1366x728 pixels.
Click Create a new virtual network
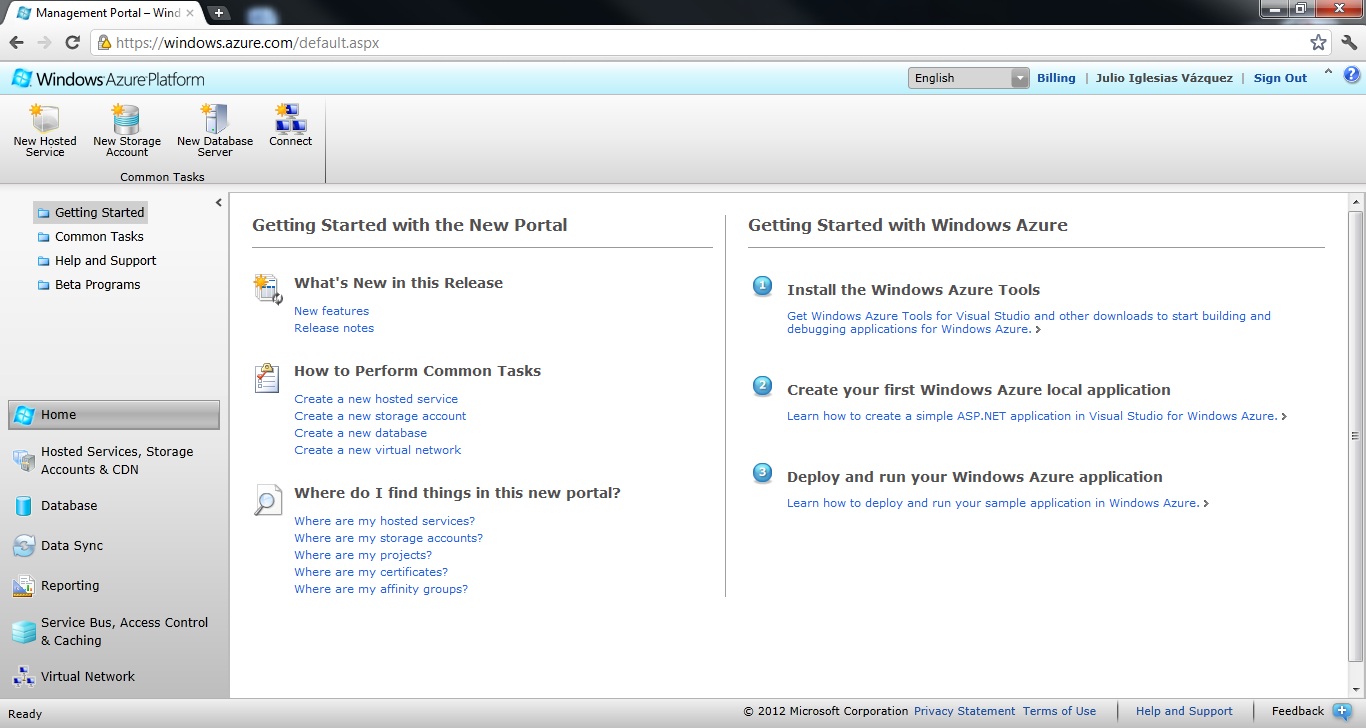pos(378,450)
